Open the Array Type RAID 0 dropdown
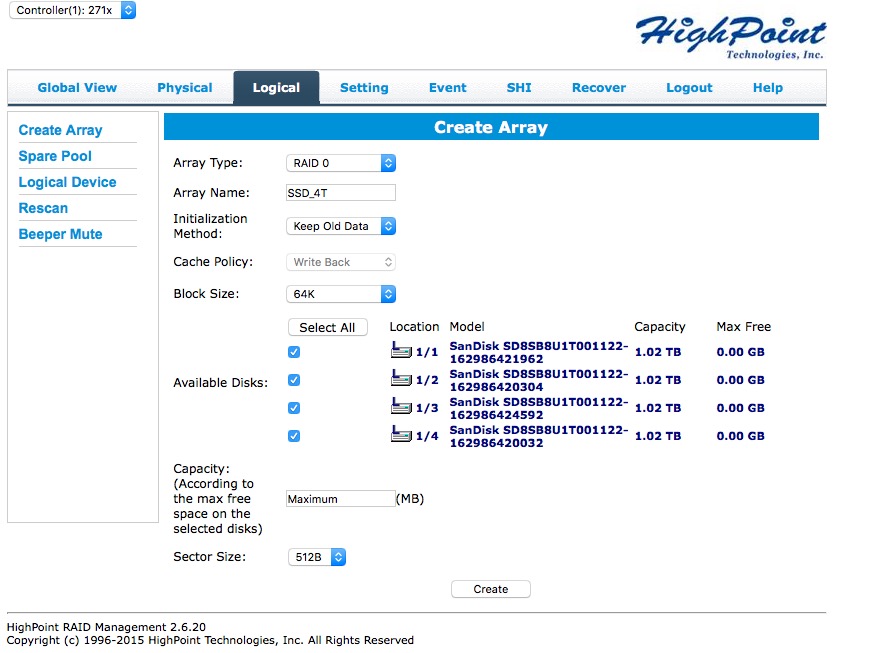The height and width of the screenshot is (653, 877). pyautogui.click(x=341, y=163)
